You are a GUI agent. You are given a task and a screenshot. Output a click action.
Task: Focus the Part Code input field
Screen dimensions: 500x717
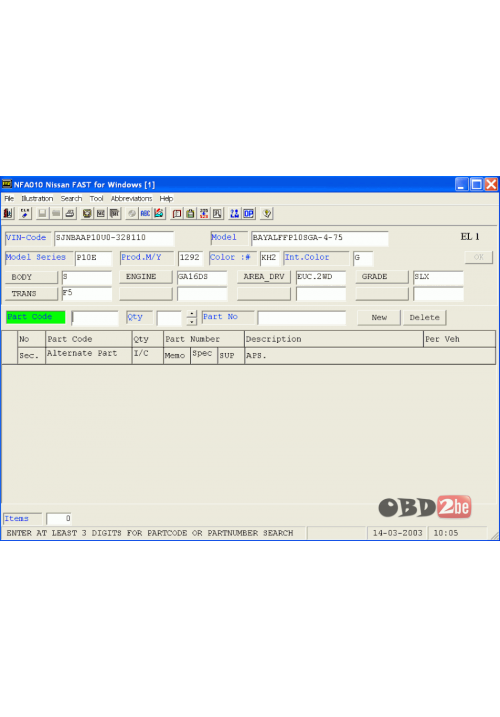[x=95, y=318]
